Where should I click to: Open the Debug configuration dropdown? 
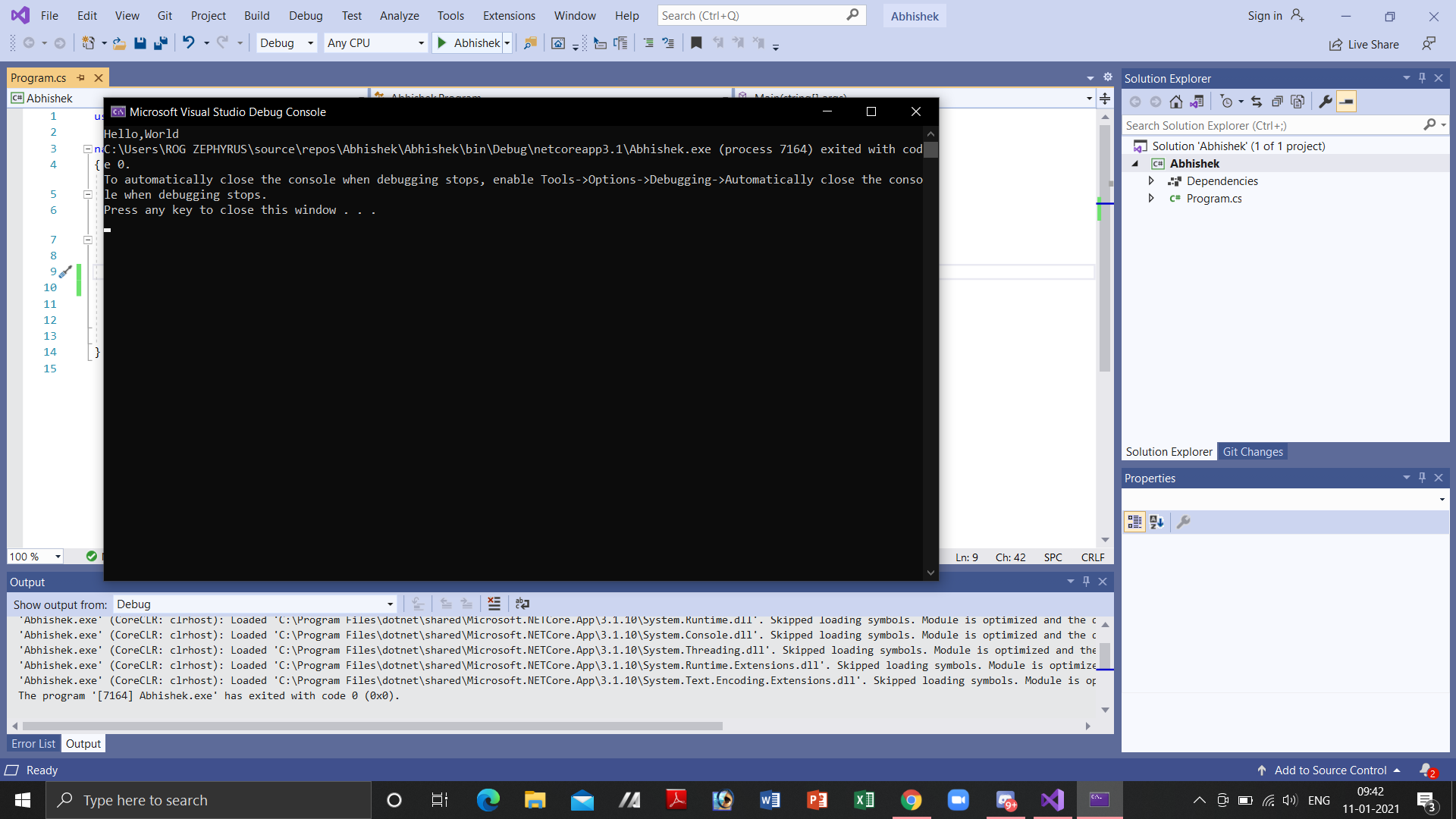pos(286,43)
